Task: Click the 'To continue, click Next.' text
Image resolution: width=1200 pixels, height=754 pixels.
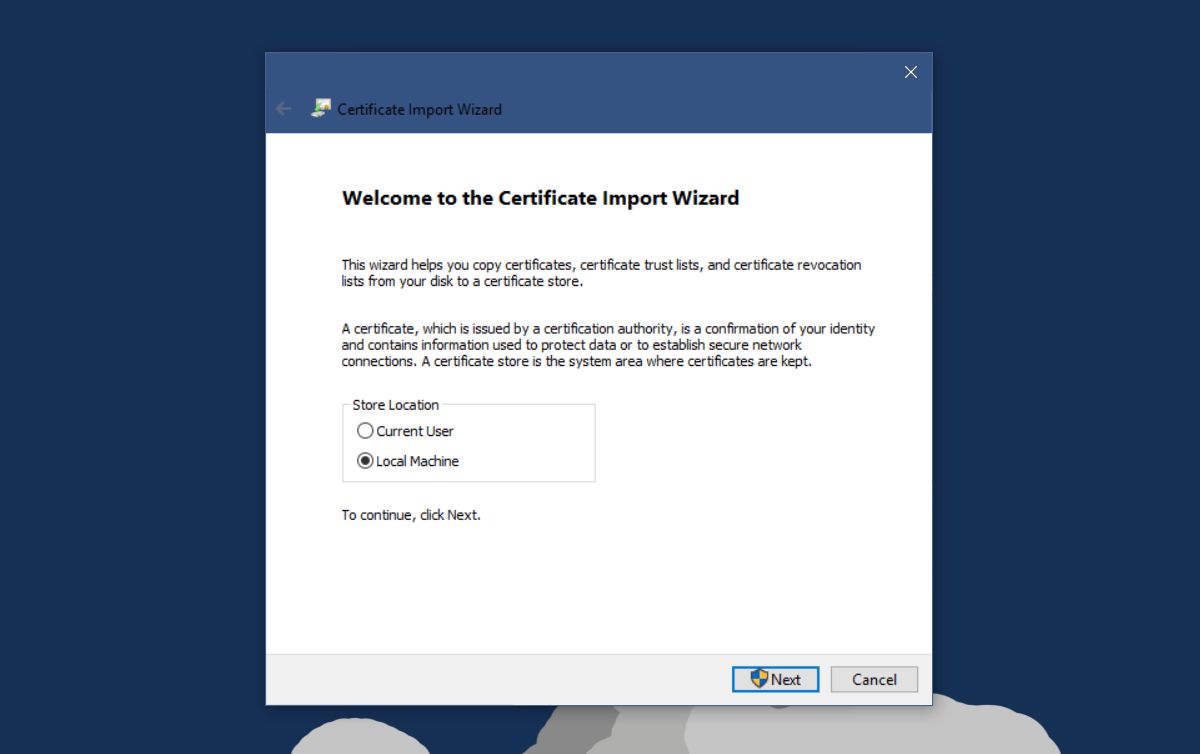Action: 411,515
